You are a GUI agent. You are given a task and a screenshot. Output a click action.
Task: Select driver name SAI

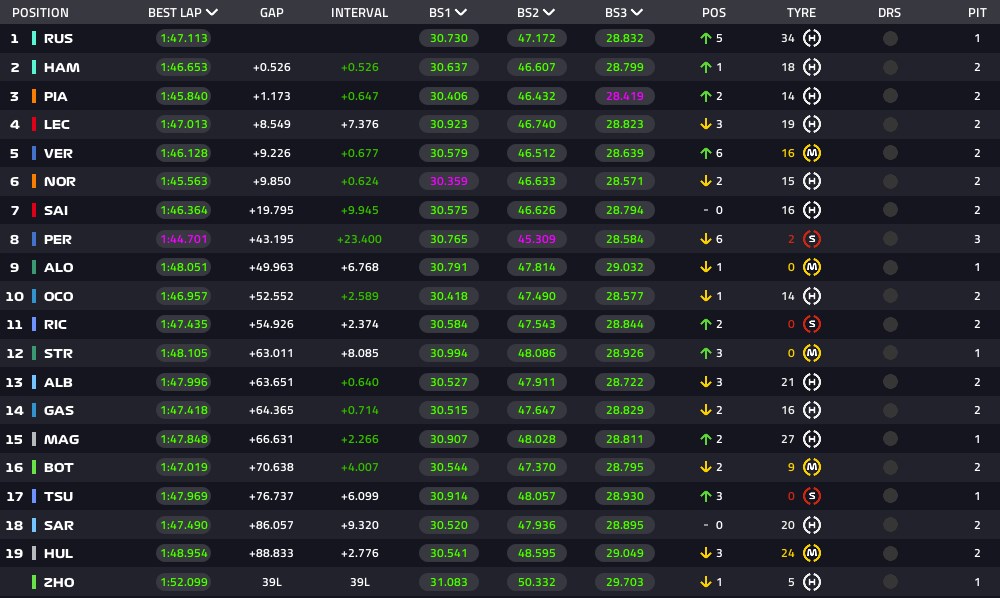tap(56, 210)
